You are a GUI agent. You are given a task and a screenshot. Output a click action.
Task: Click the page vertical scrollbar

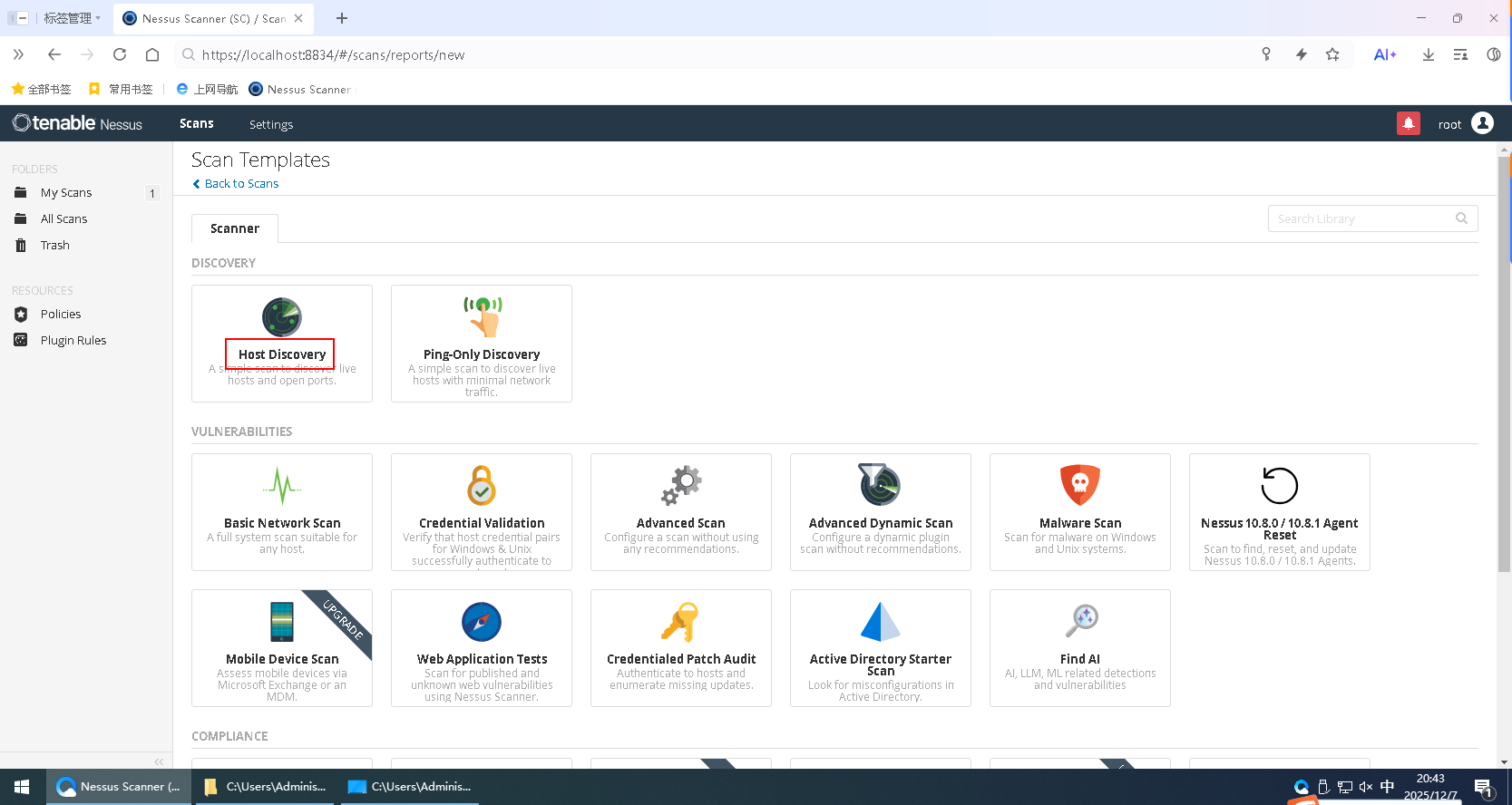click(1504, 363)
